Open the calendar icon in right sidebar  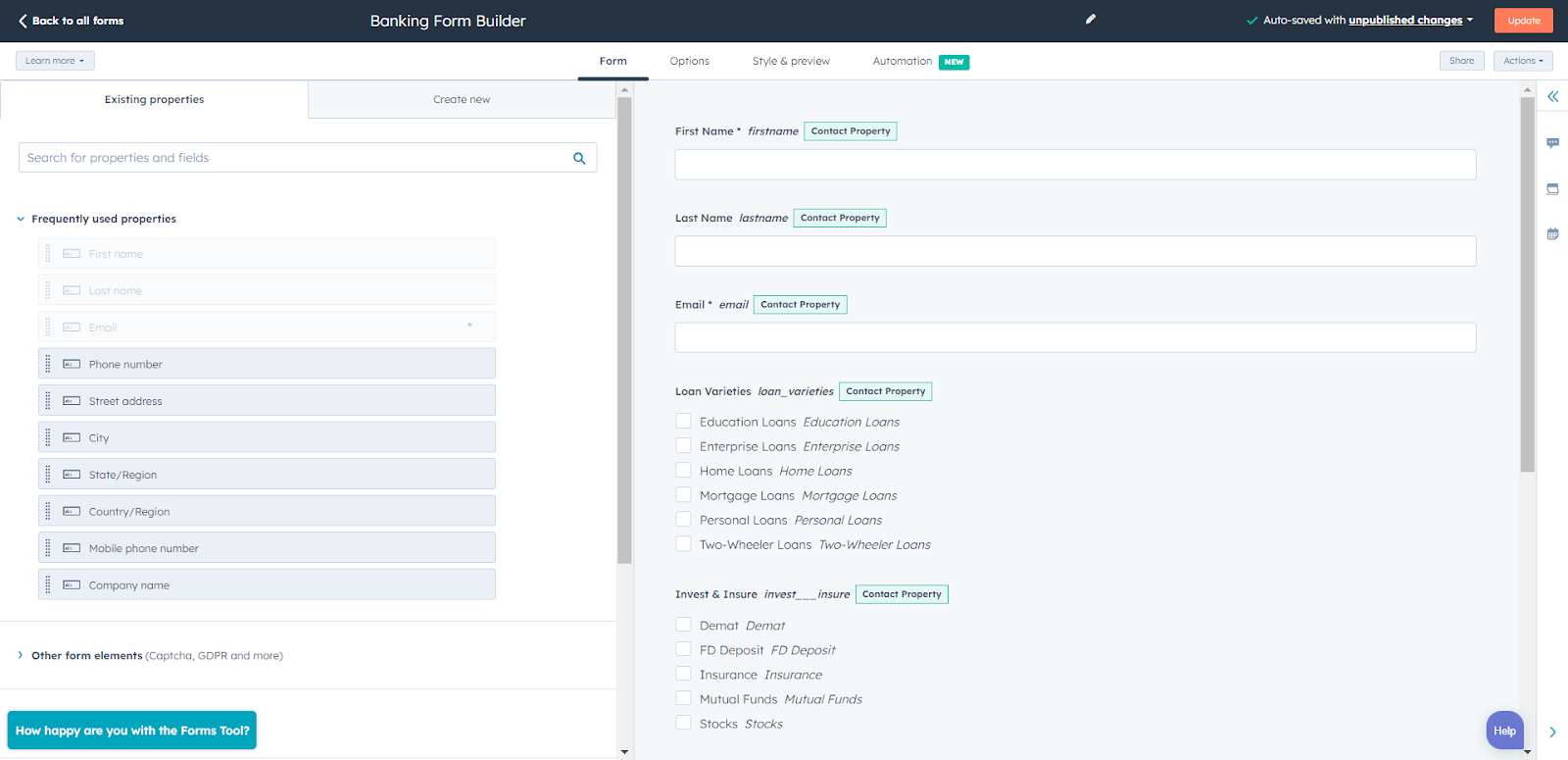(1553, 234)
